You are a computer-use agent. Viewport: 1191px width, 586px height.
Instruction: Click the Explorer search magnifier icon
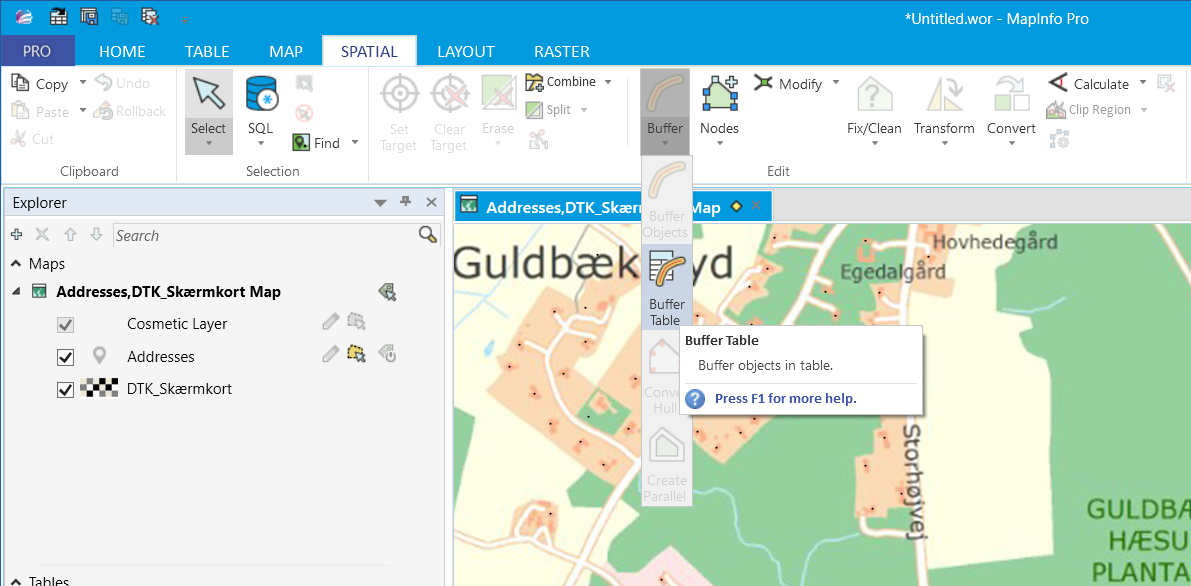[x=428, y=234]
